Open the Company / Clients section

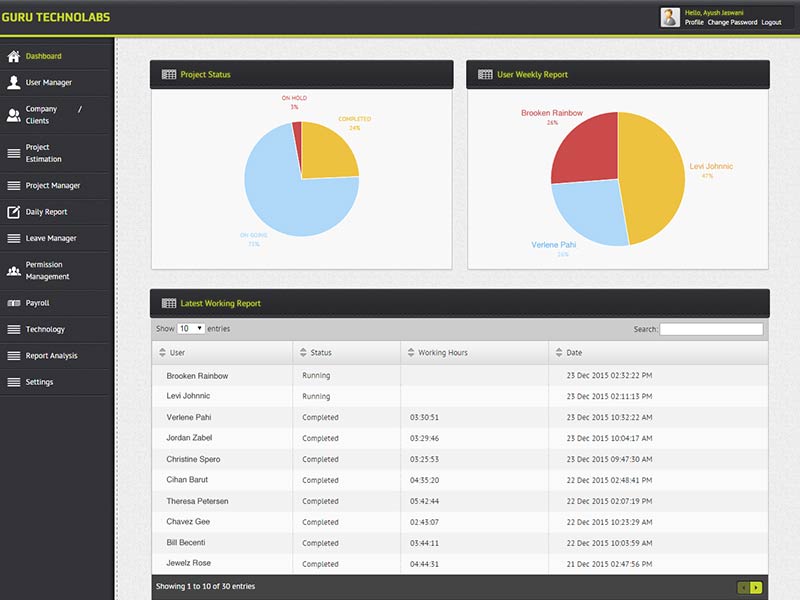[x=12, y=113]
